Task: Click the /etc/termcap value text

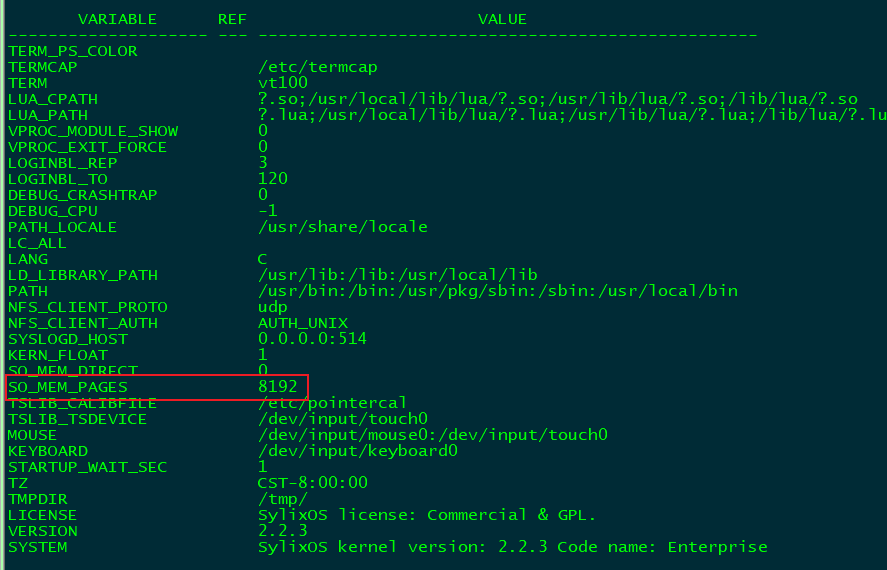Action: click(x=318, y=67)
